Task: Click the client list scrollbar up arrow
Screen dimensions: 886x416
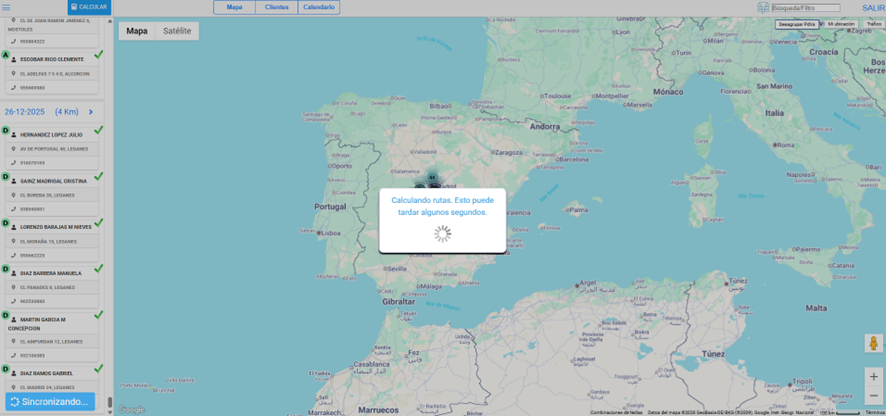Action: 110,19
